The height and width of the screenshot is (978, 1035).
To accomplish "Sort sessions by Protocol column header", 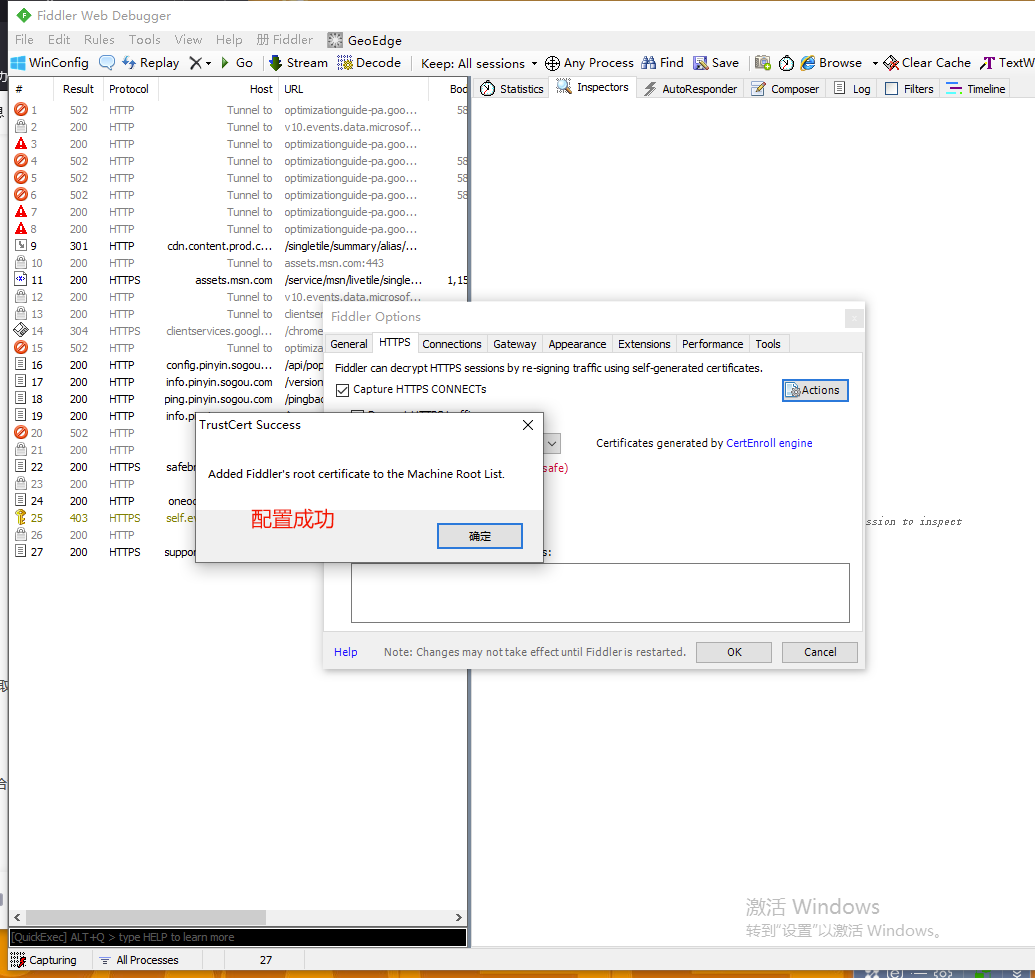I will (129, 88).
